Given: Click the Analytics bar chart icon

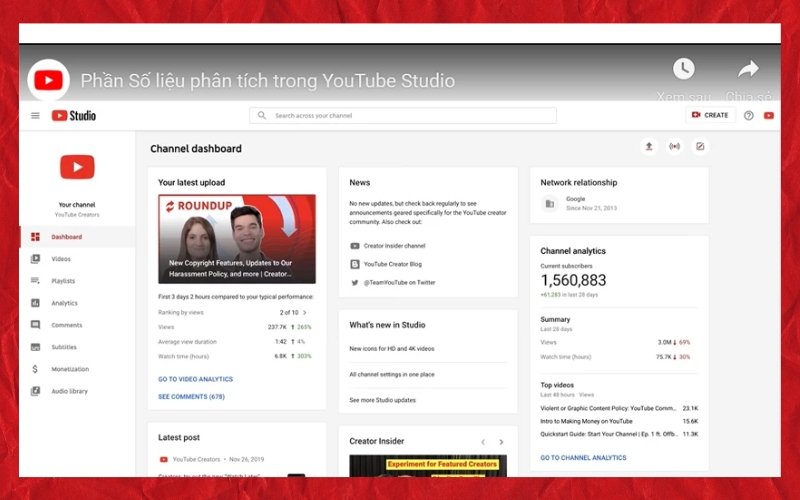Looking at the screenshot, I should [x=35, y=303].
